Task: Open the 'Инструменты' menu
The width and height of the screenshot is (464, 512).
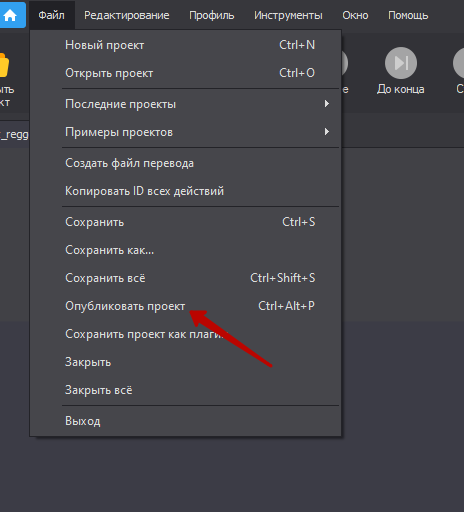Action: click(x=288, y=15)
